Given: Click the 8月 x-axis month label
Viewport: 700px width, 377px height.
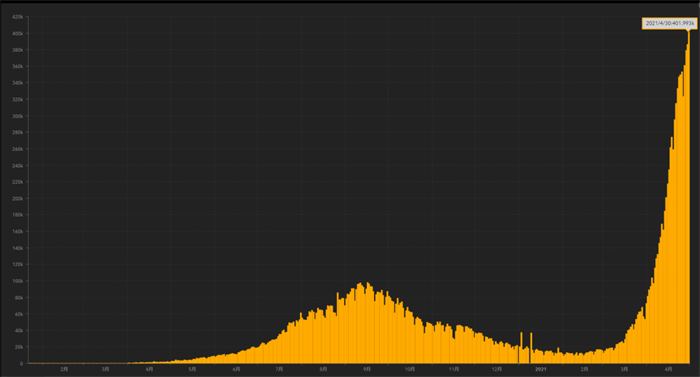Looking at the screenshot, I should click(x=323, y=369).
